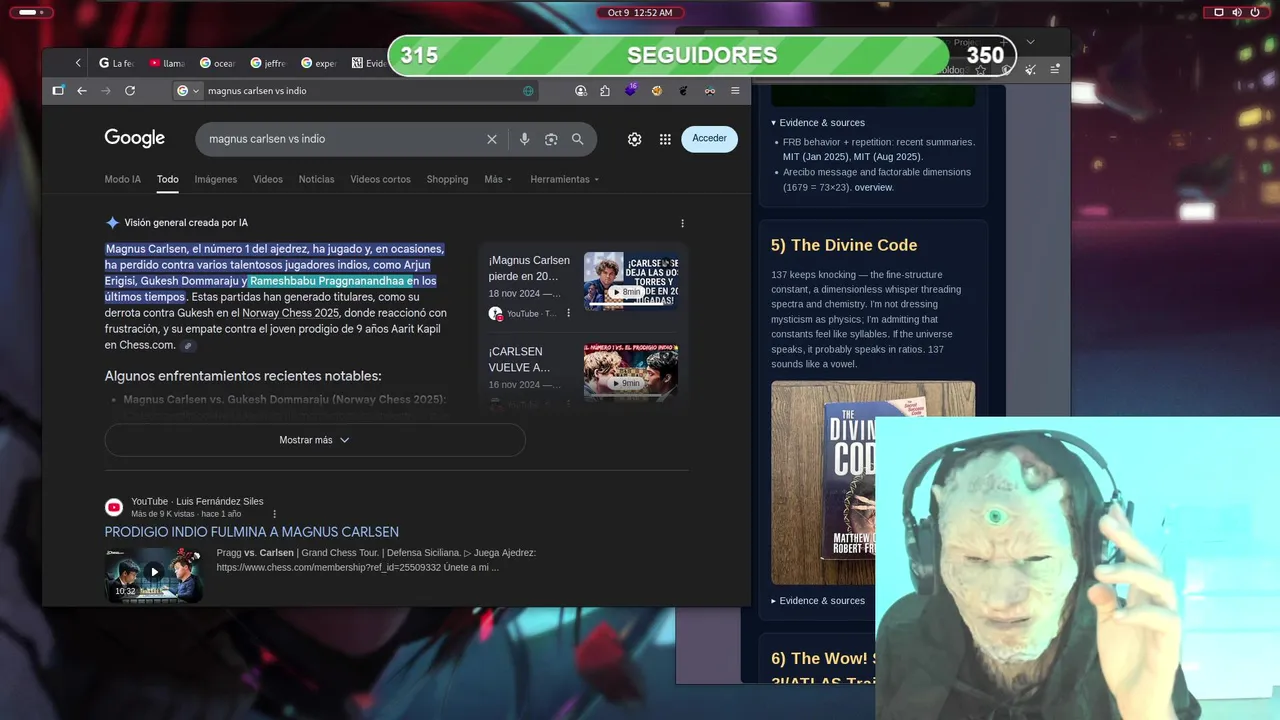This screenshot has width=1280, height=720.
Task: Open the Oct 9 12:52 AM clock panel
Action: click(x=640, y=12)
